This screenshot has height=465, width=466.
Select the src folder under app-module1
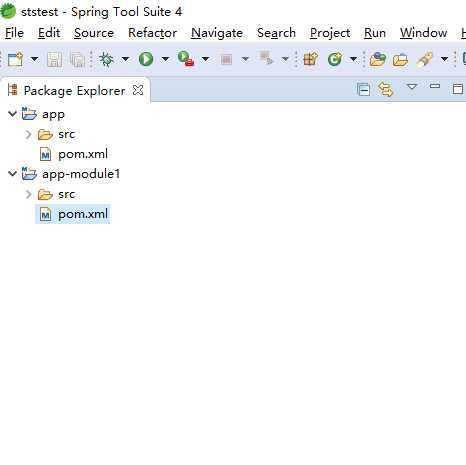[x=66, y=194]
